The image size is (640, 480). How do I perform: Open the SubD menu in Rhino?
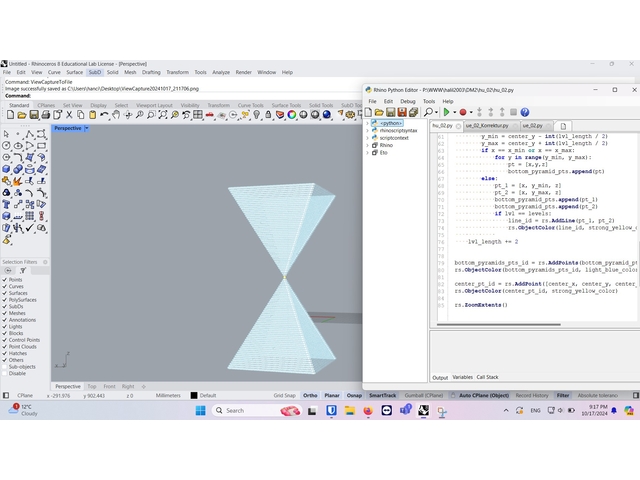[95, 72]
